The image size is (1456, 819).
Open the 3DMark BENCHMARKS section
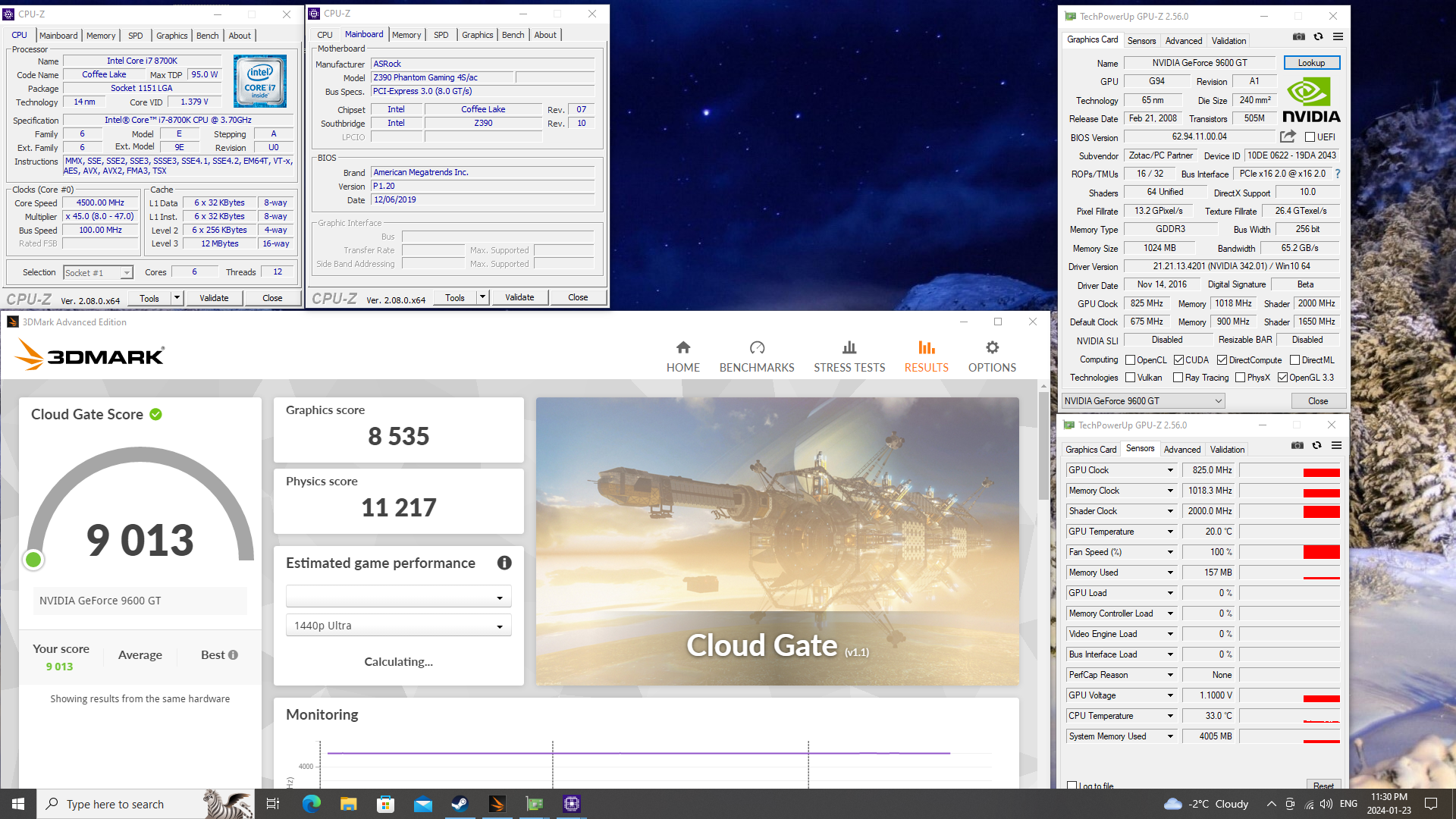756,356
